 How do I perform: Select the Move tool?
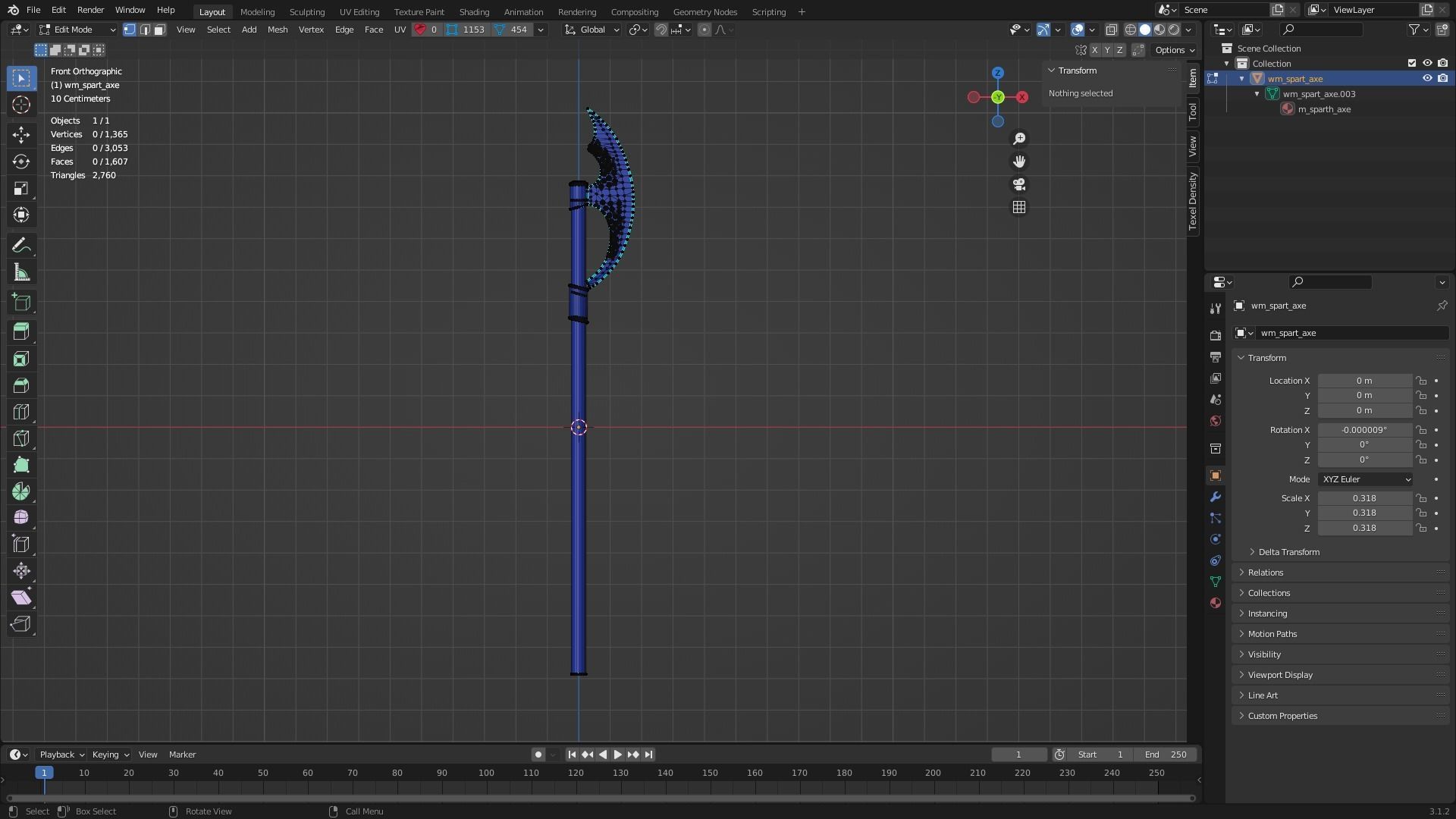pos(21,135)
